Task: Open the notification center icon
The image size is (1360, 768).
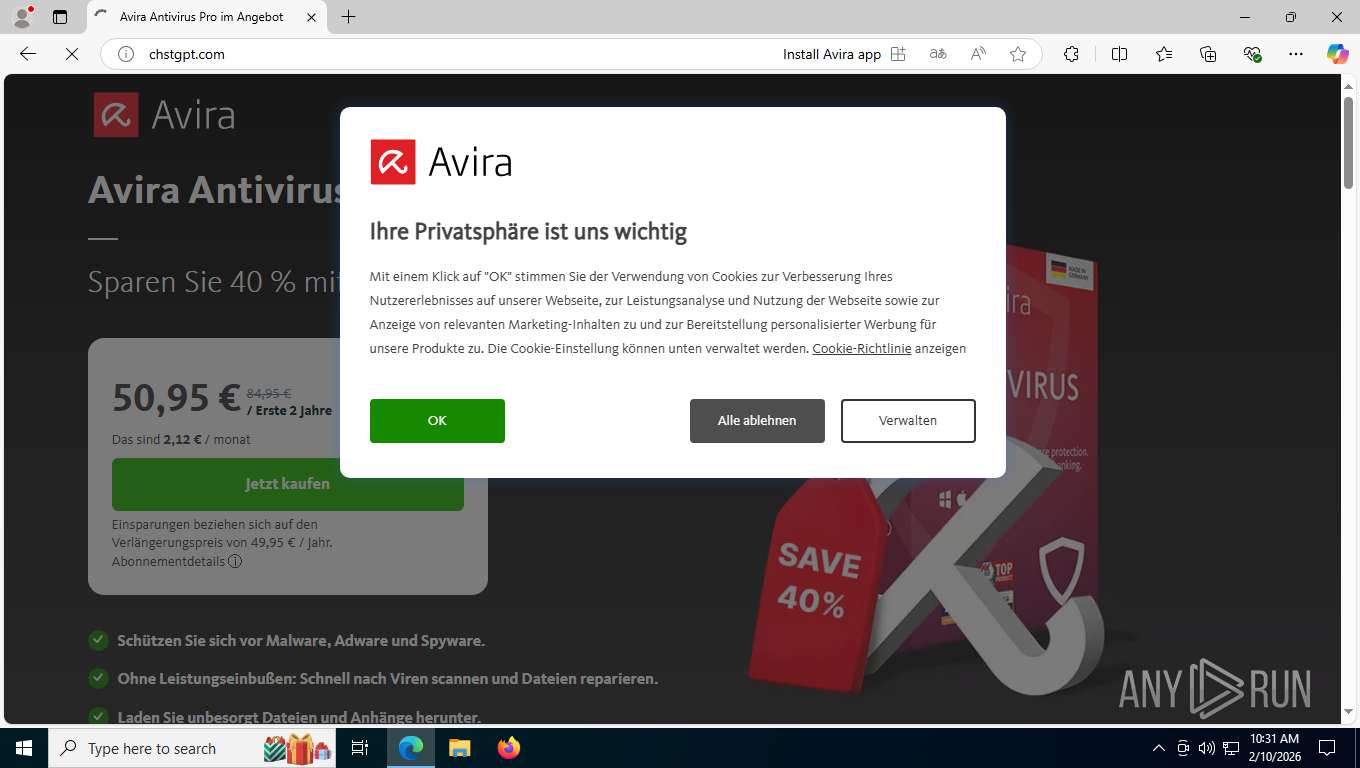Action: [x=1327, y=748]
